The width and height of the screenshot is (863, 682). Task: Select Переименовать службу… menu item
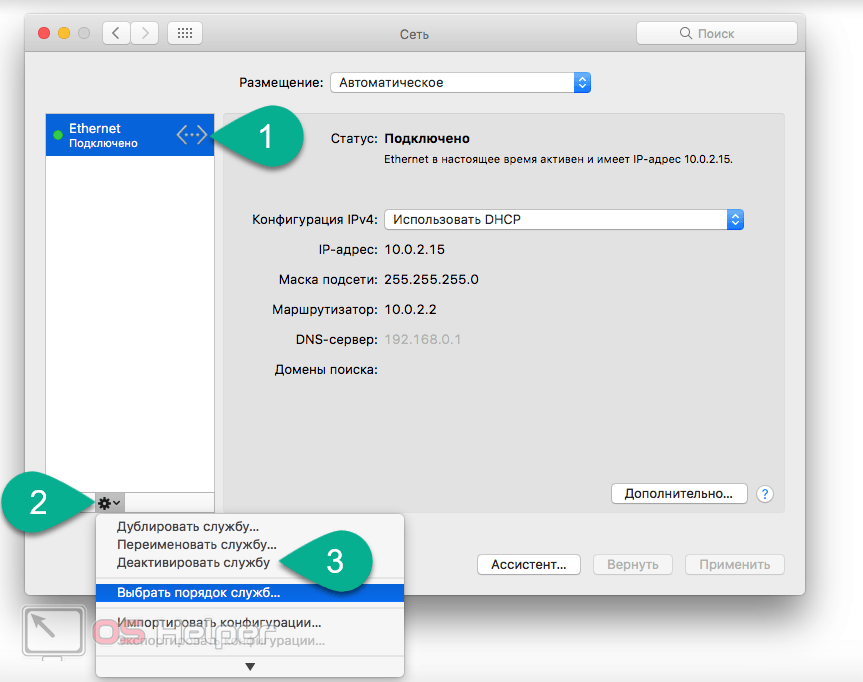[x=197, y=545]
